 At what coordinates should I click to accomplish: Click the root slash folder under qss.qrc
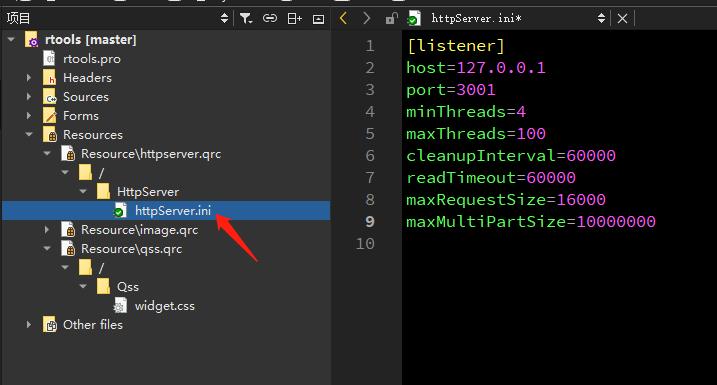coord(85,267)
